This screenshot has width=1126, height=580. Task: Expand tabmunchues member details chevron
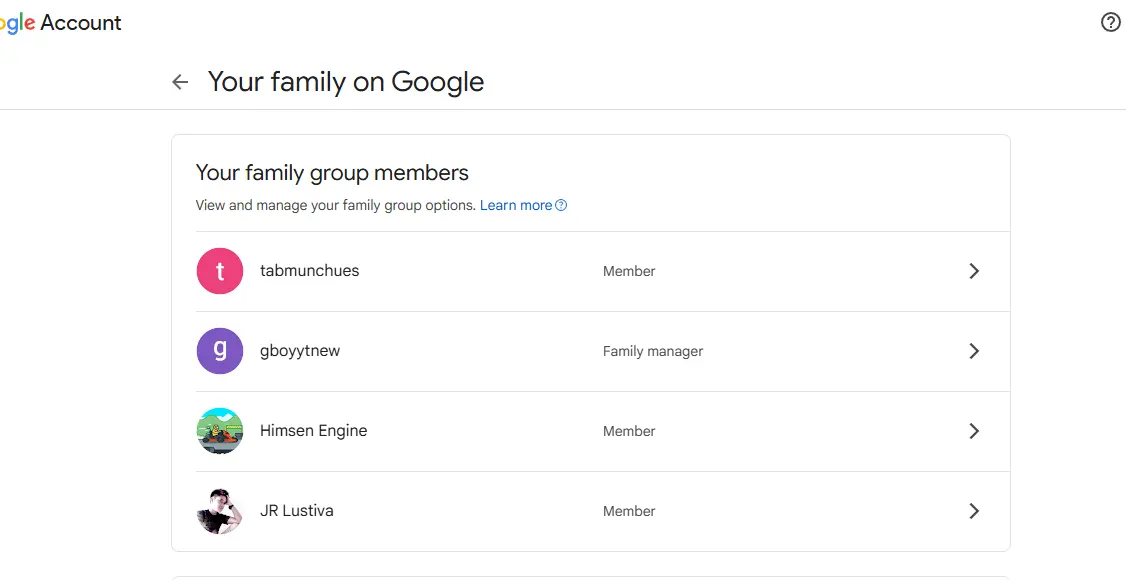(974, 271)
